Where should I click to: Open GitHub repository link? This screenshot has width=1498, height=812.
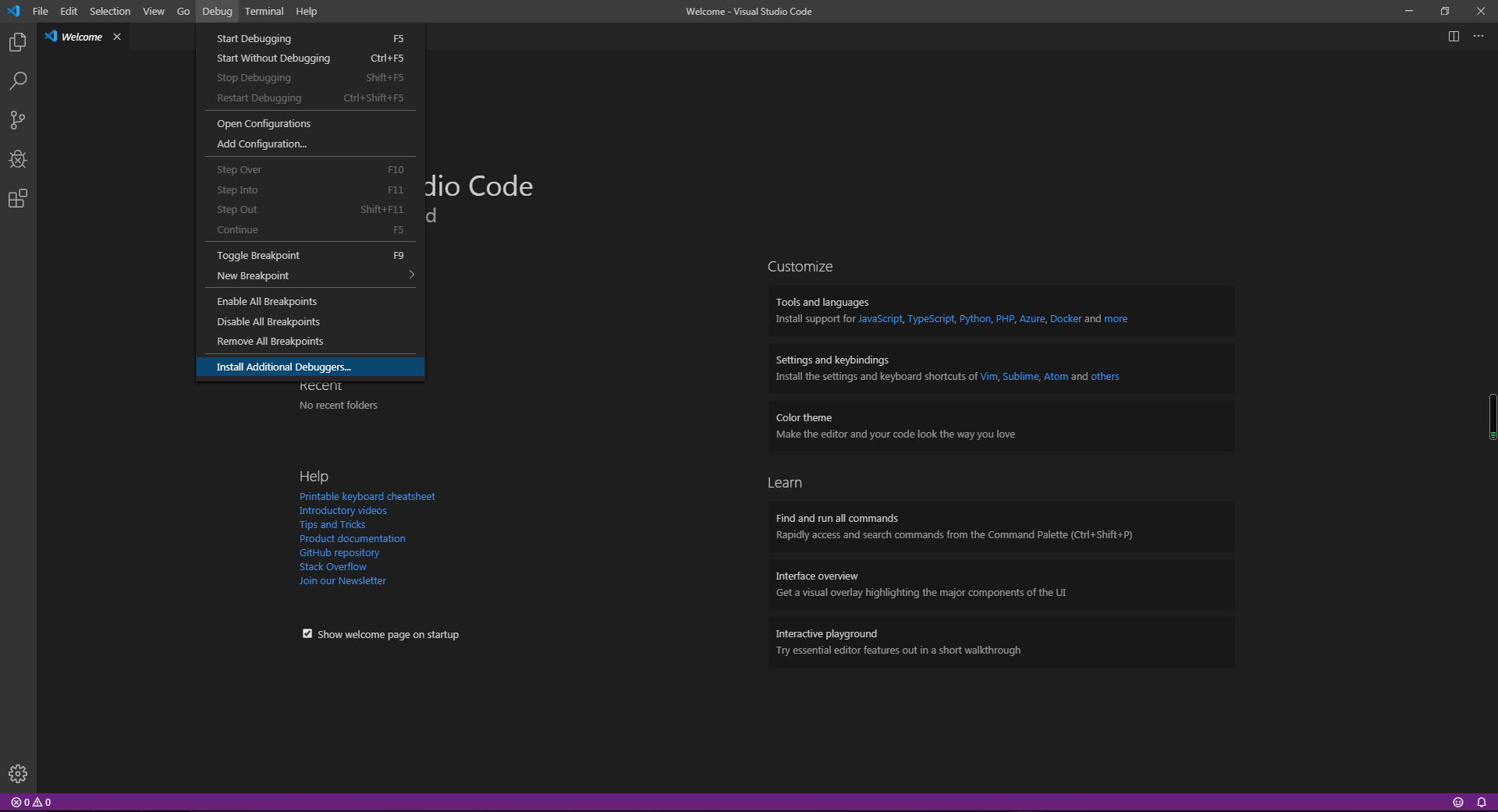click(x=339, y=552)
